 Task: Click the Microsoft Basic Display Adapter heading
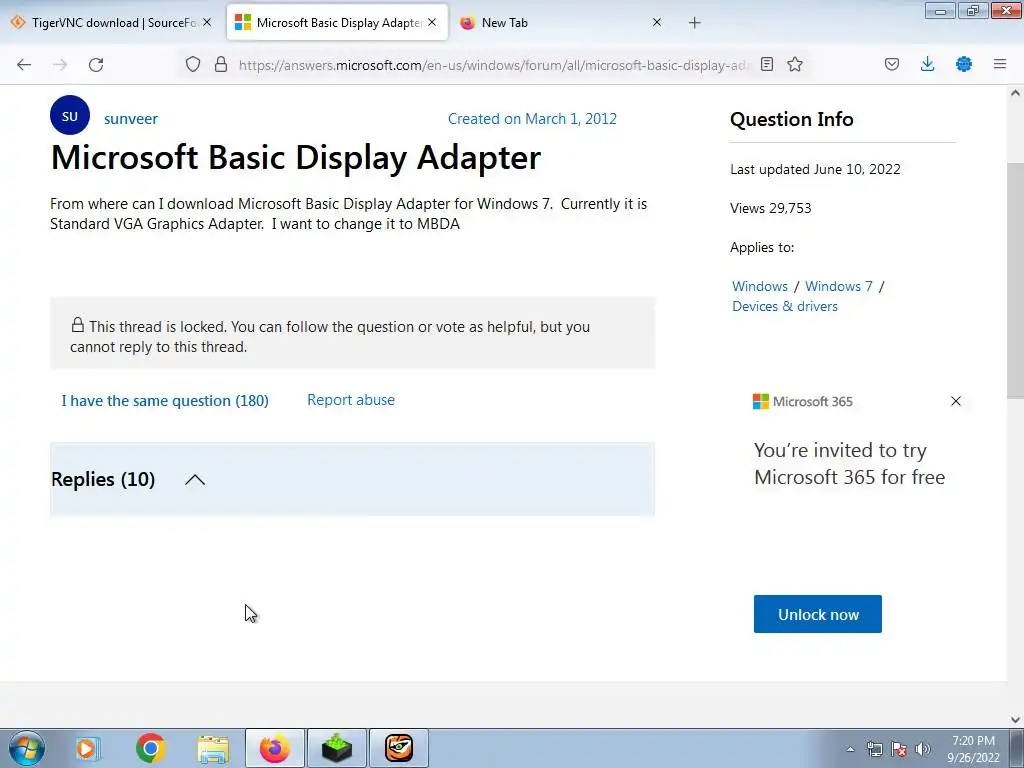point(296,157)
